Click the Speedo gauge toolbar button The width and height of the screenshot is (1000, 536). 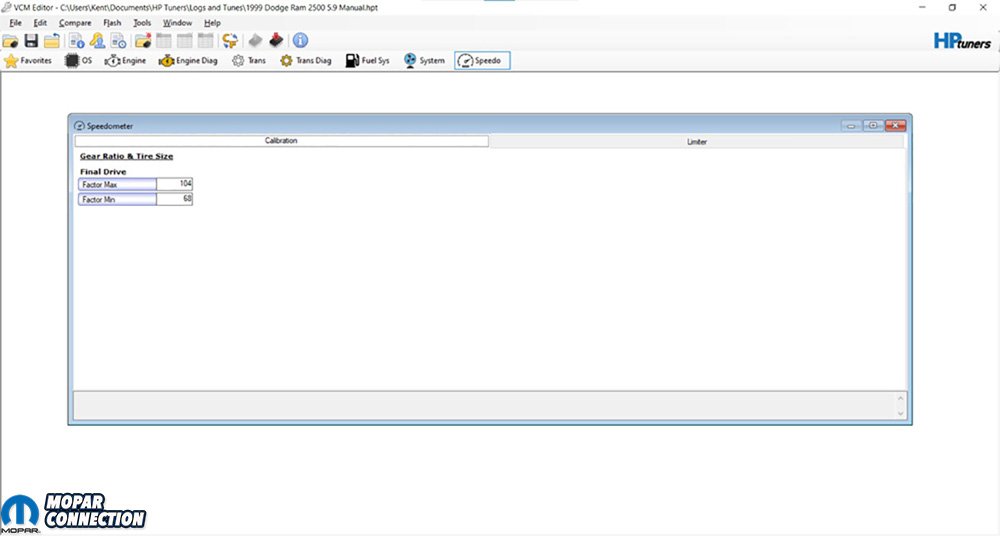click(482, 61)
